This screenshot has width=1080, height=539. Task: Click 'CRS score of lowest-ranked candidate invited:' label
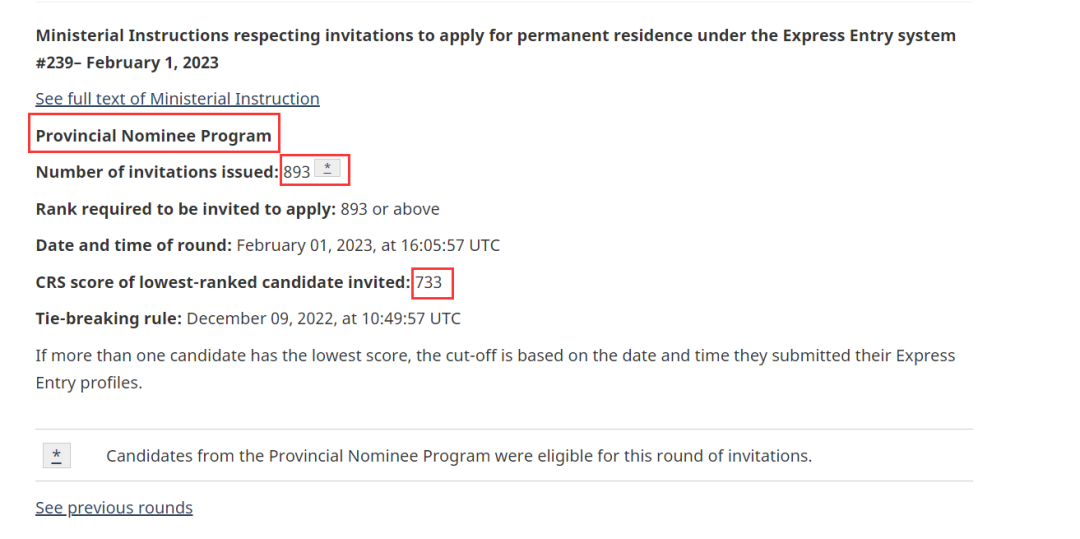click(223, 282)
